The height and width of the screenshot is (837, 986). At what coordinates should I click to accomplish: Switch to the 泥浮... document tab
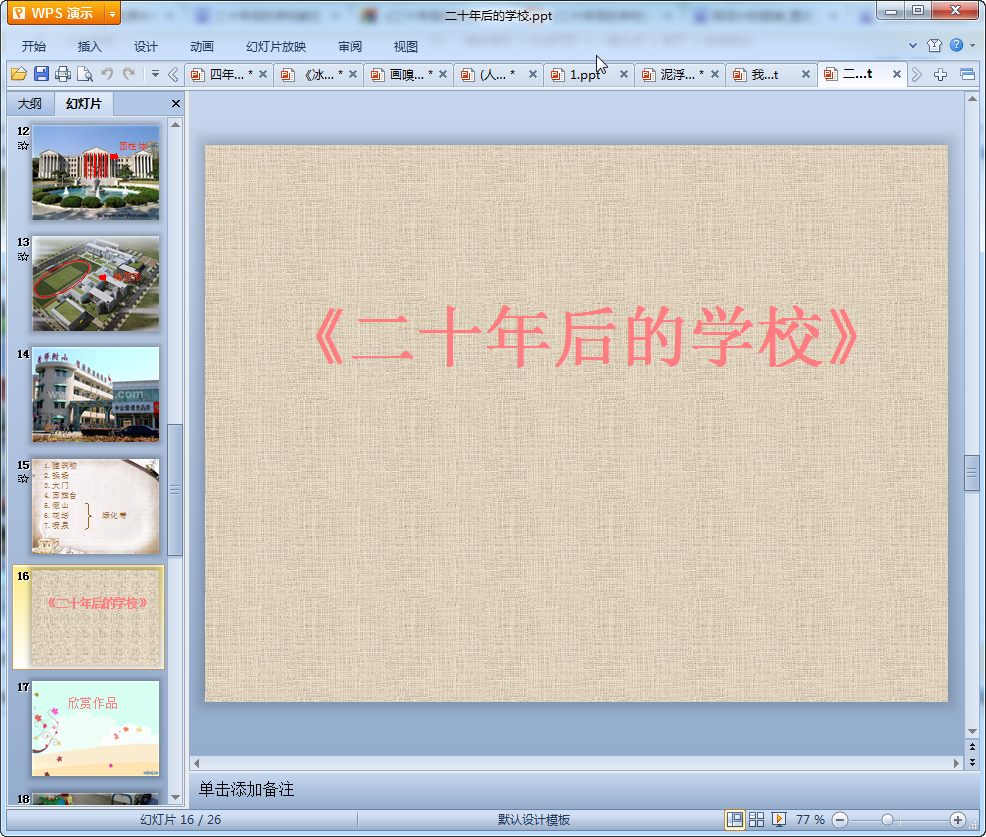tap(675, 75)
